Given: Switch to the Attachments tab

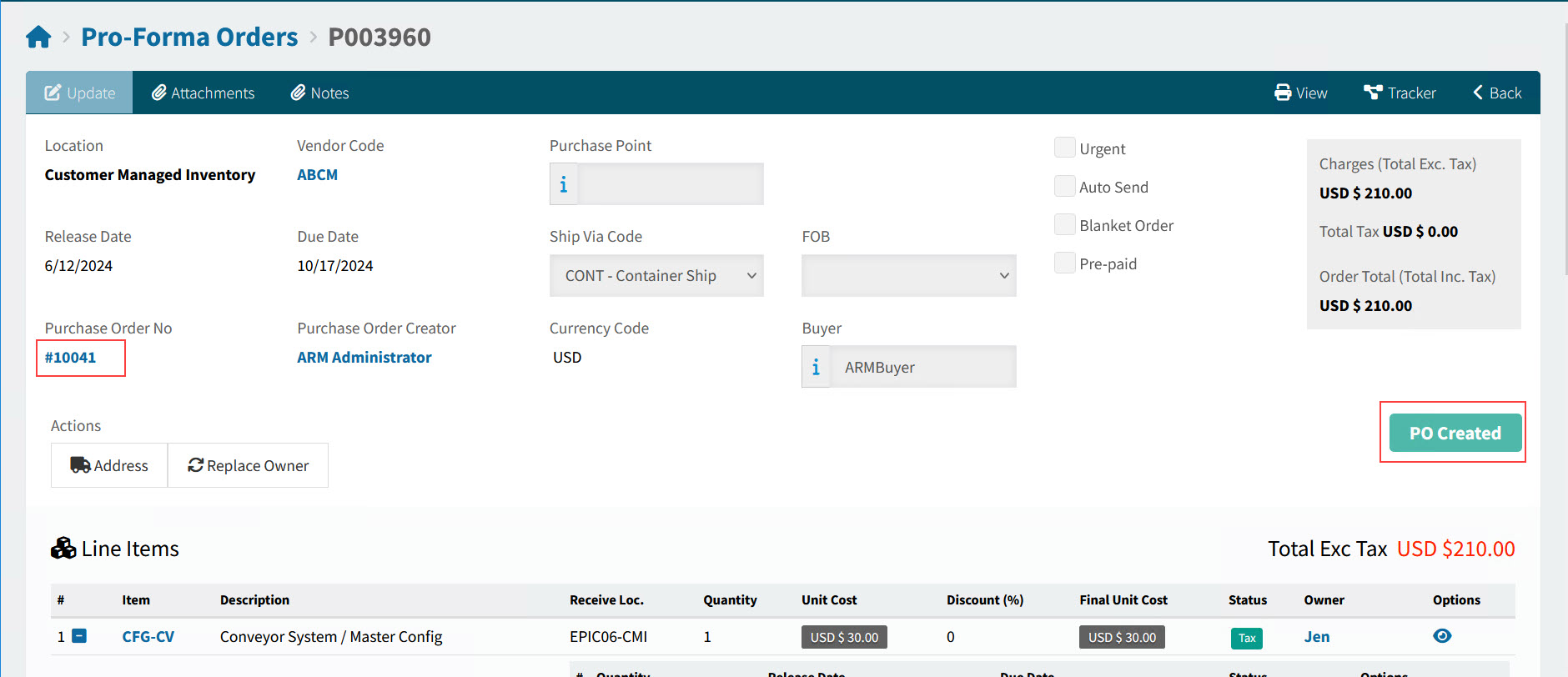Looking at the screenshot, I should pyautogui.click(x=203, y=93).
